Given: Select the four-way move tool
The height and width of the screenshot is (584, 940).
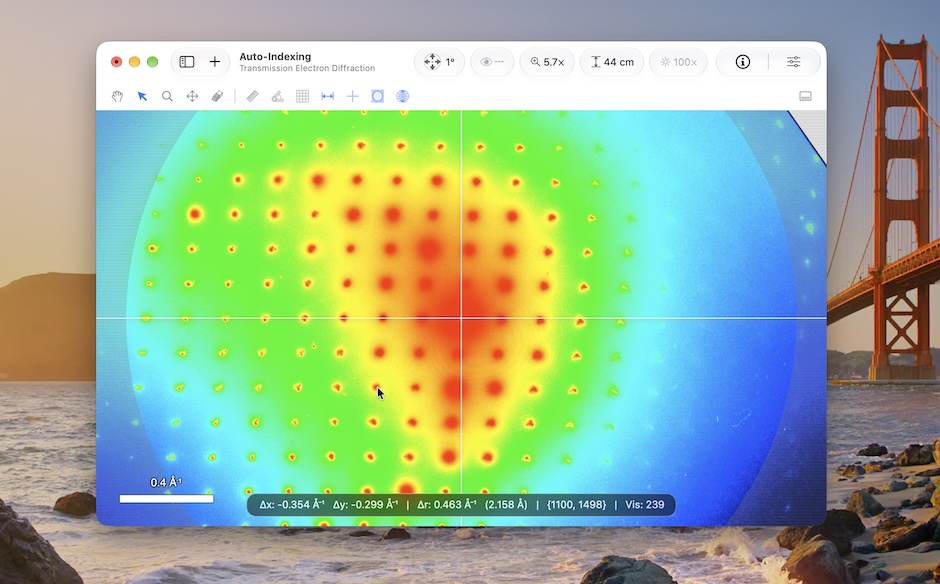Looking at the screenshot, I should coord(192,96).
